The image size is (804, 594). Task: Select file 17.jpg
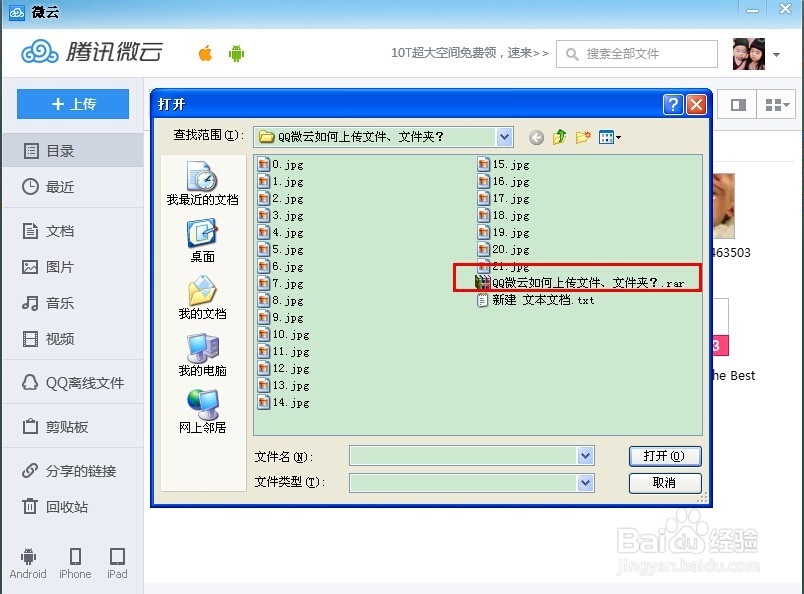(504, 199)
